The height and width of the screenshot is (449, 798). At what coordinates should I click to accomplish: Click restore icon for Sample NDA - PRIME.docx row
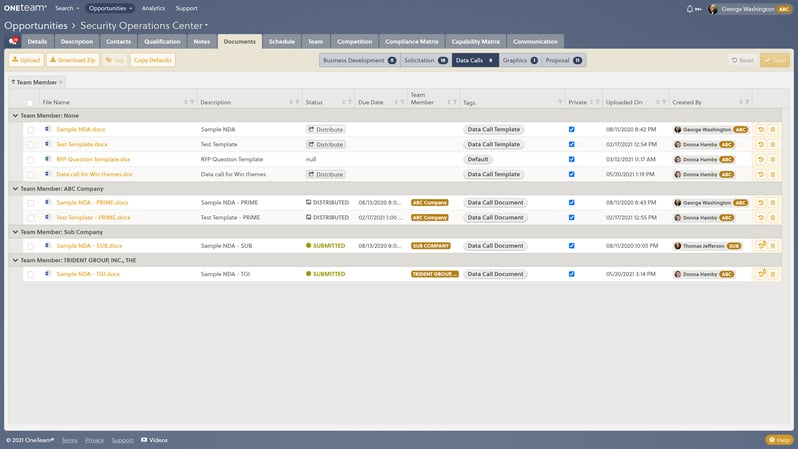[x=761, y=203]
